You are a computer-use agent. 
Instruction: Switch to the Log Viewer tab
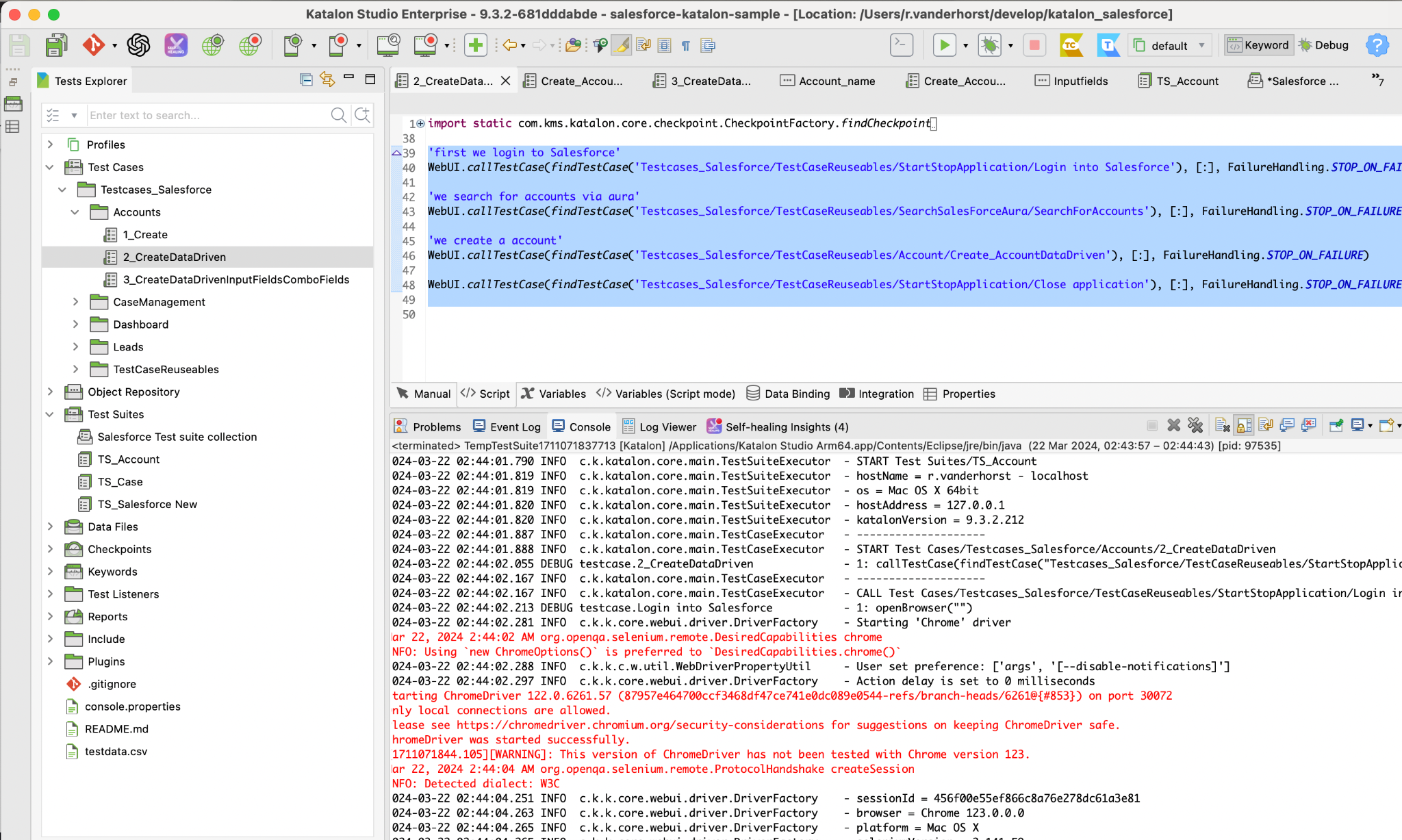[659, 427]
